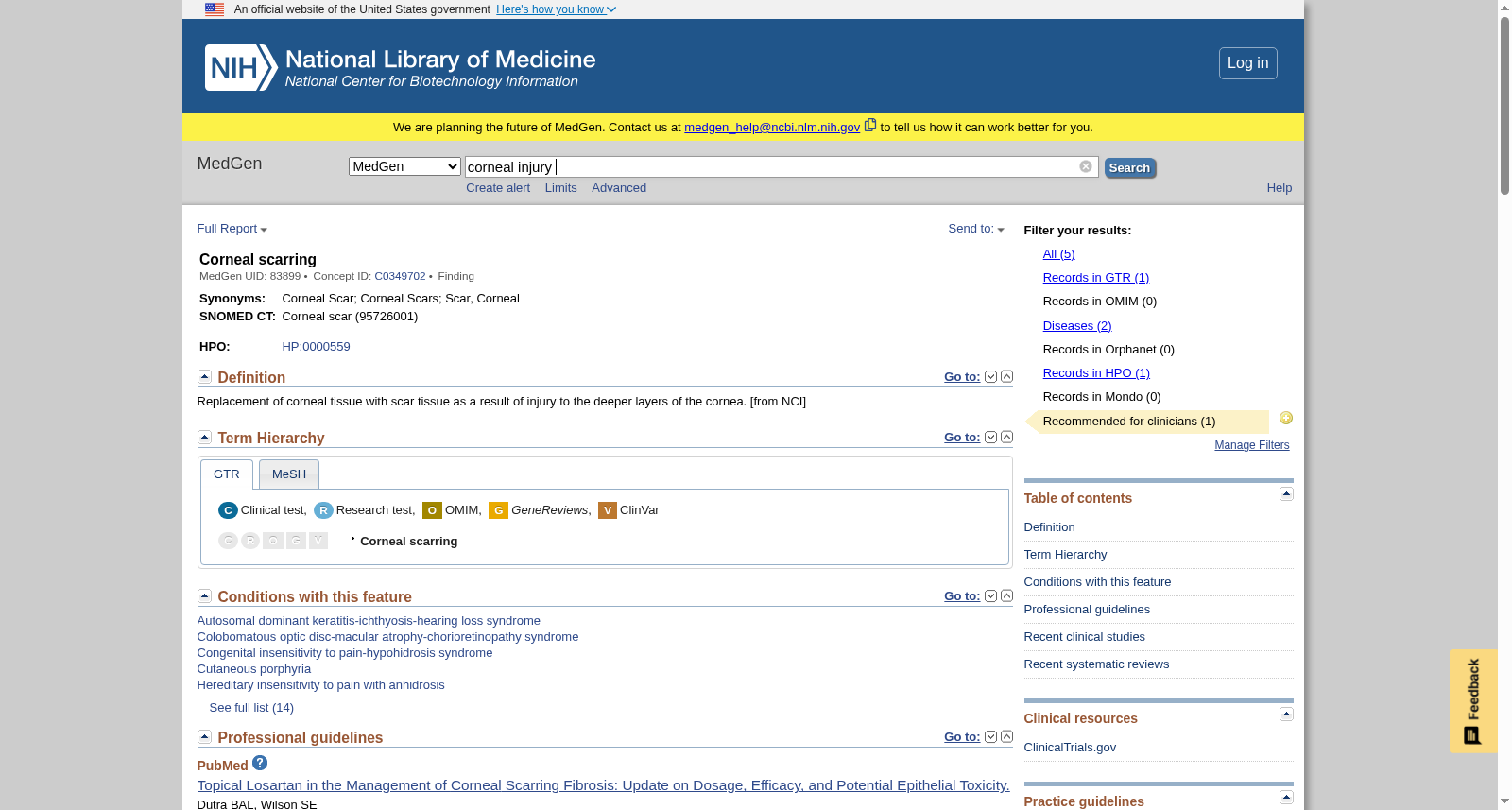
Task: Open ClinicalTrials.gov resource link
Action: click(1070, 748)
